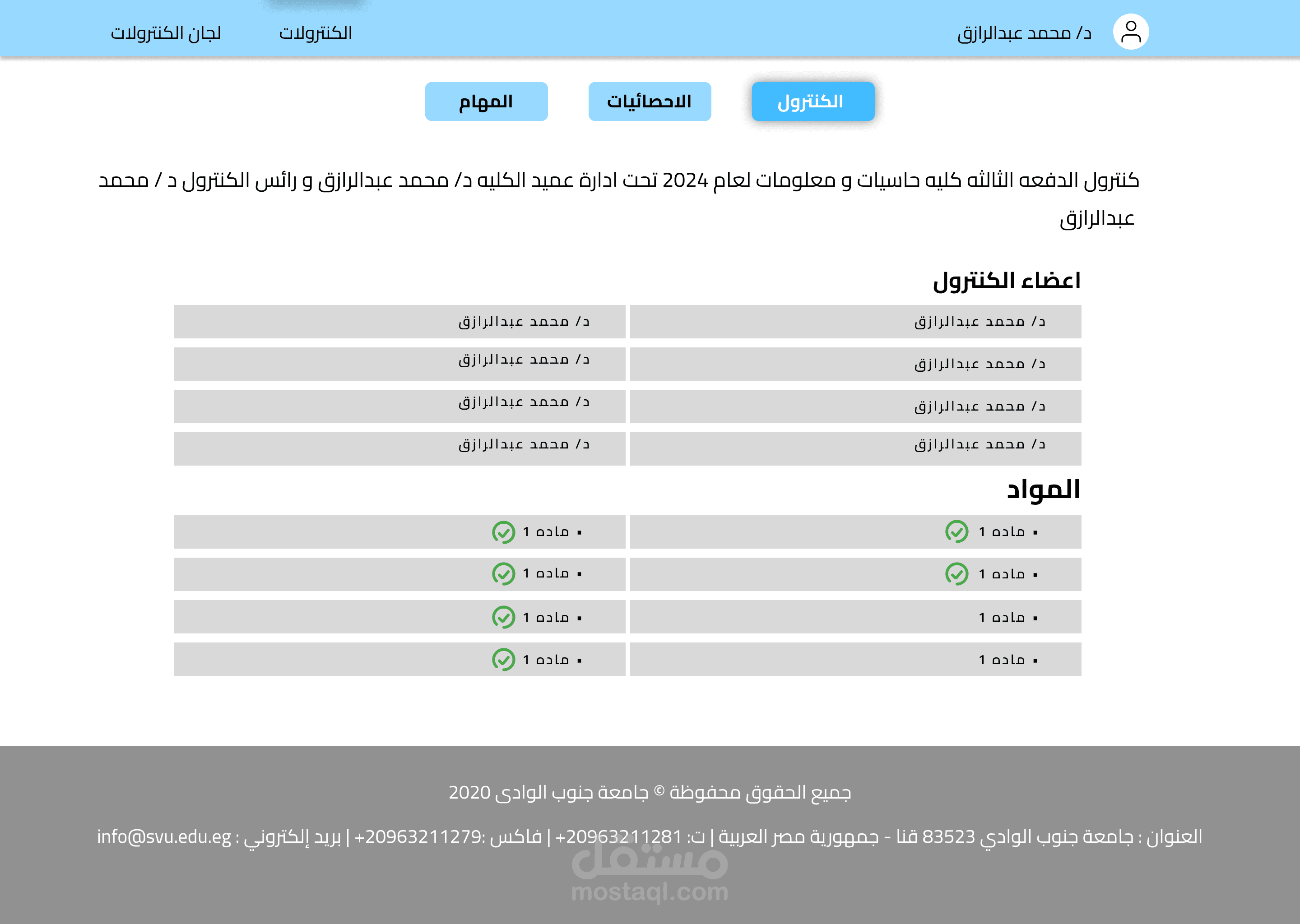Select first member row in left column
This screenshot has height=924, width=1300.
pos(399,322)
